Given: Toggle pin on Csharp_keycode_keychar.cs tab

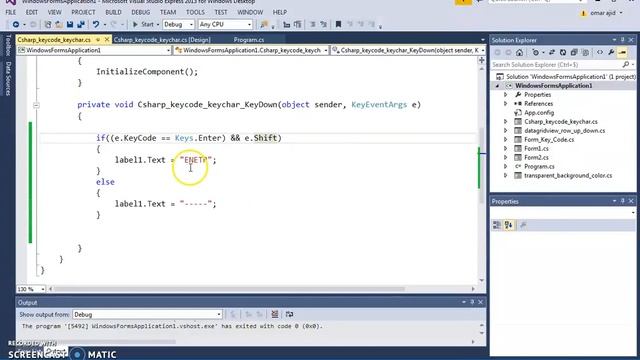Looking at the screenshot, I should pos(98,40).
